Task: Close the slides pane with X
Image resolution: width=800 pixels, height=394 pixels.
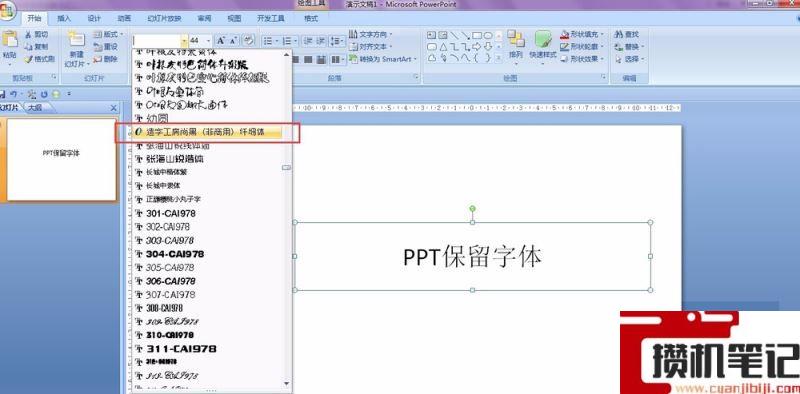Action: (113, 108)
